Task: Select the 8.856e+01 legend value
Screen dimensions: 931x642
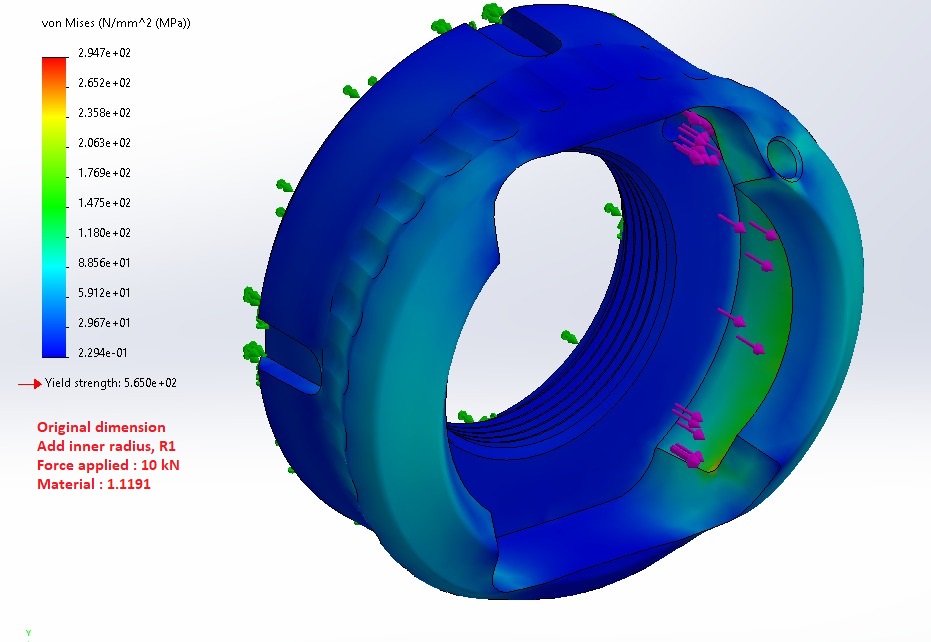Action: pyautogui.click(x=104, y=263)
